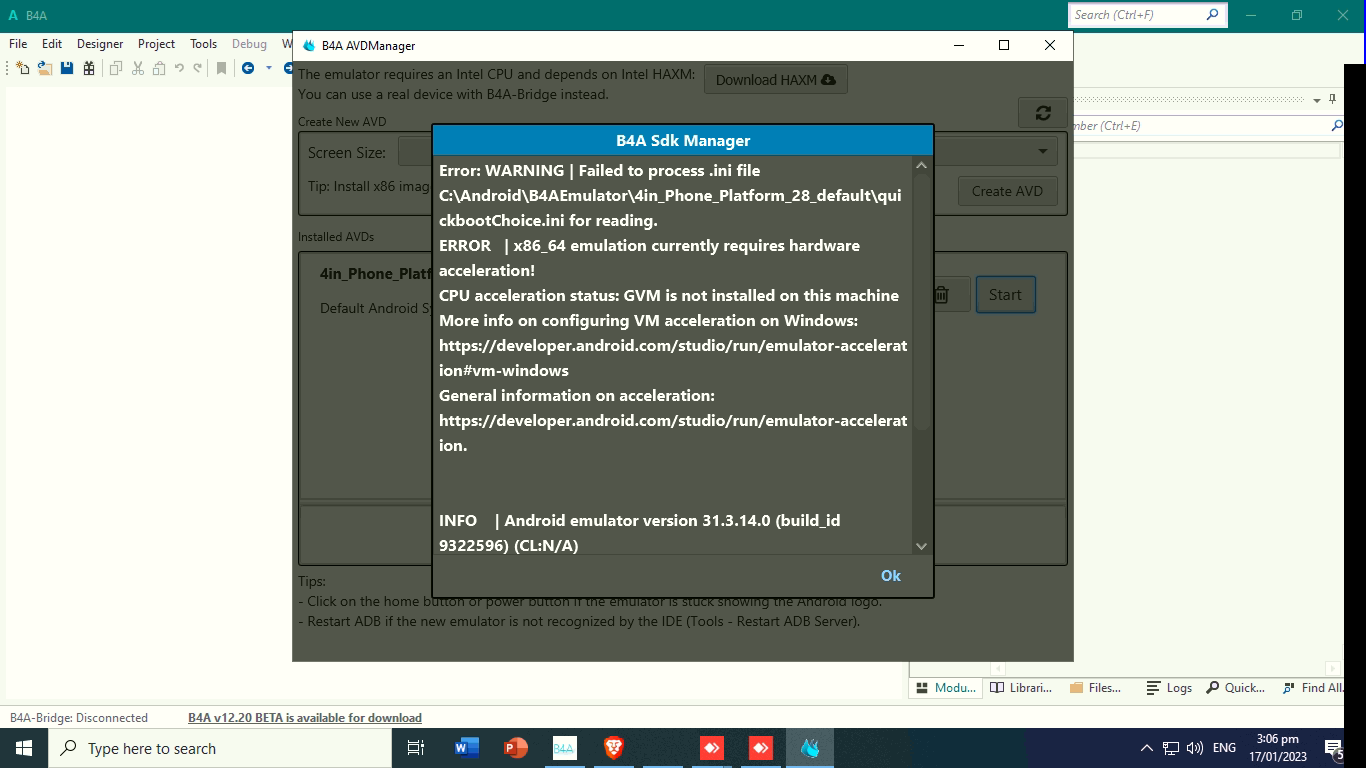Click the 'GVM is not installed' message line
Screen dimensions: 1366x768
[669, 295]
